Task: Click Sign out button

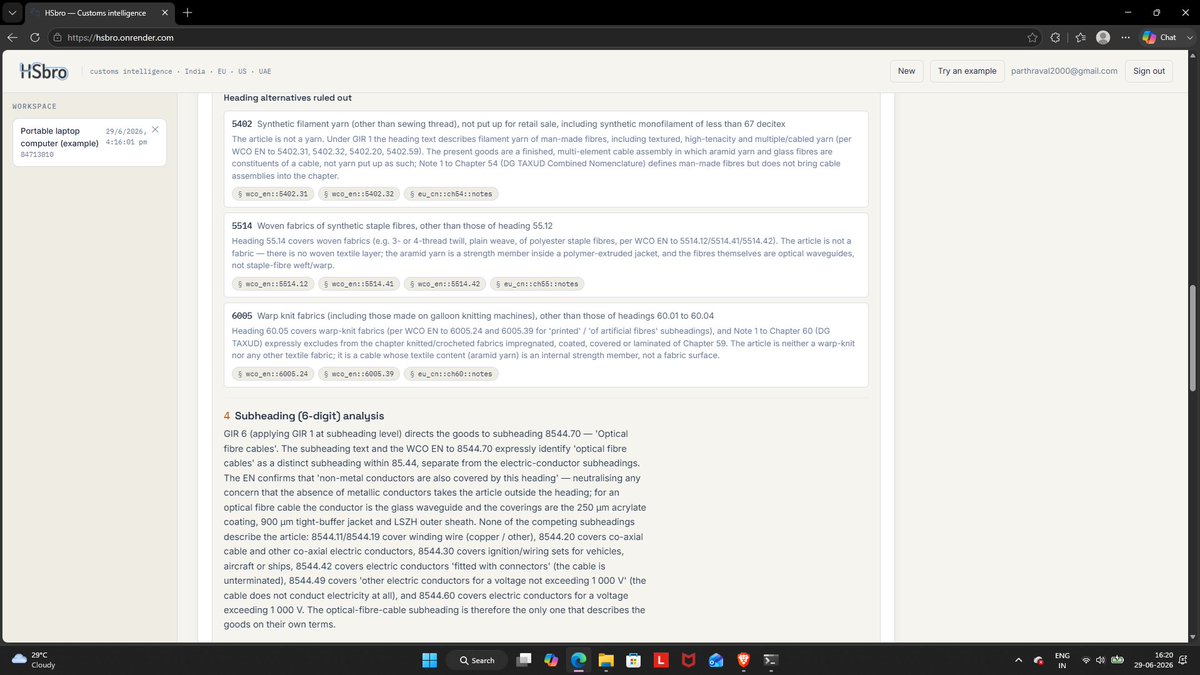Action: pyautogui.click(x=1149, y=71)
